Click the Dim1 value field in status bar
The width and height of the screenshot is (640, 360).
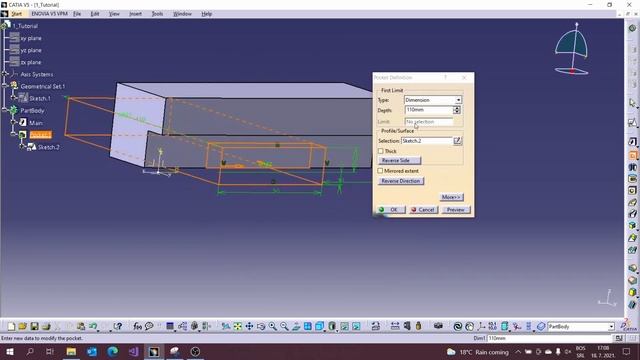click(x=550, y=338)
